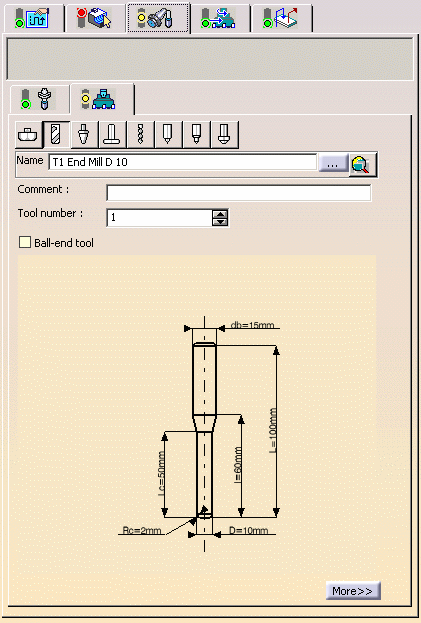This screenshot has width=421, height=623.
Task: Go to the Feeds and Speeds tab
Action: coord(219,18)
